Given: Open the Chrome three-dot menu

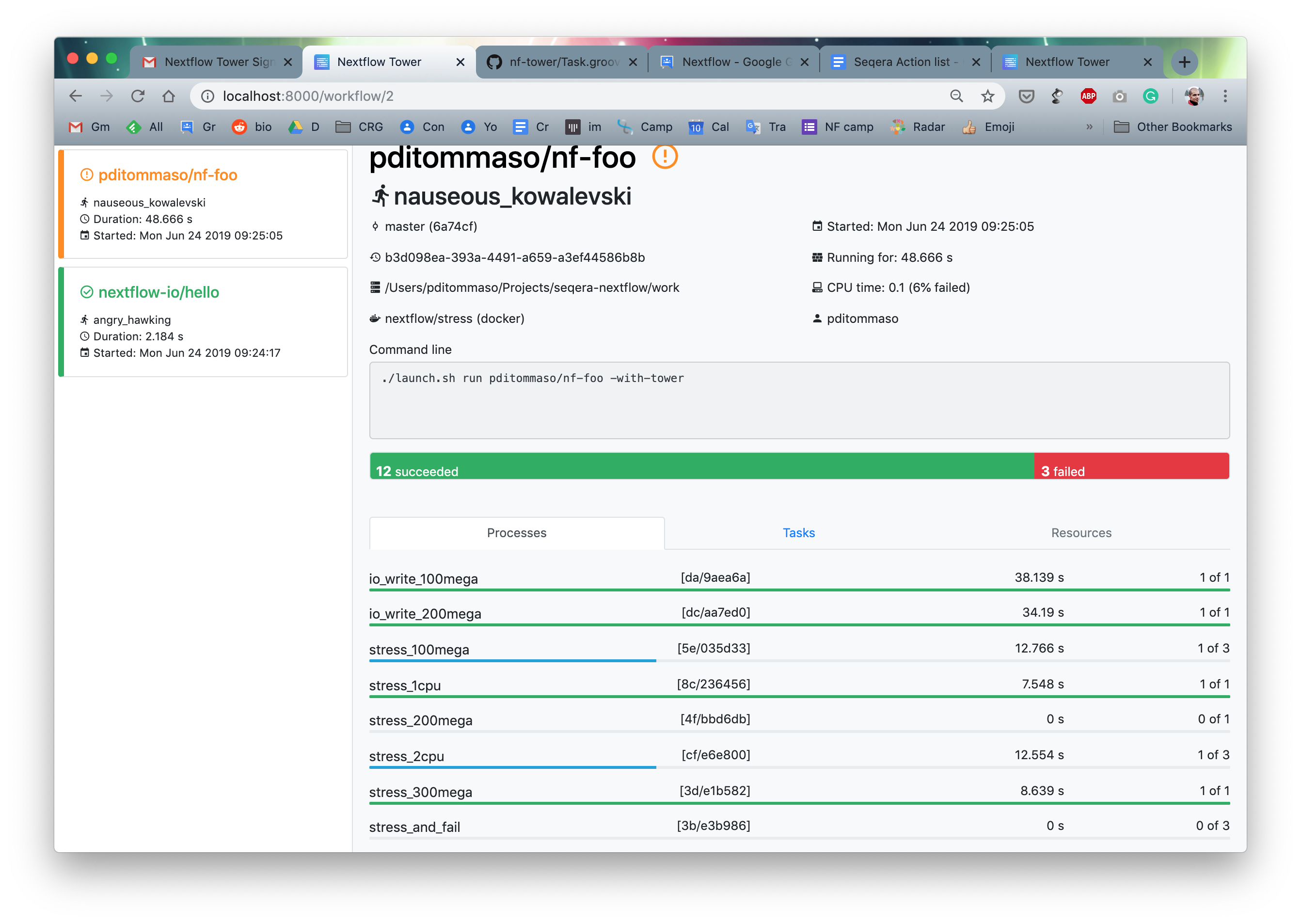Looking at the screenshot, I should click(1225, 96).
